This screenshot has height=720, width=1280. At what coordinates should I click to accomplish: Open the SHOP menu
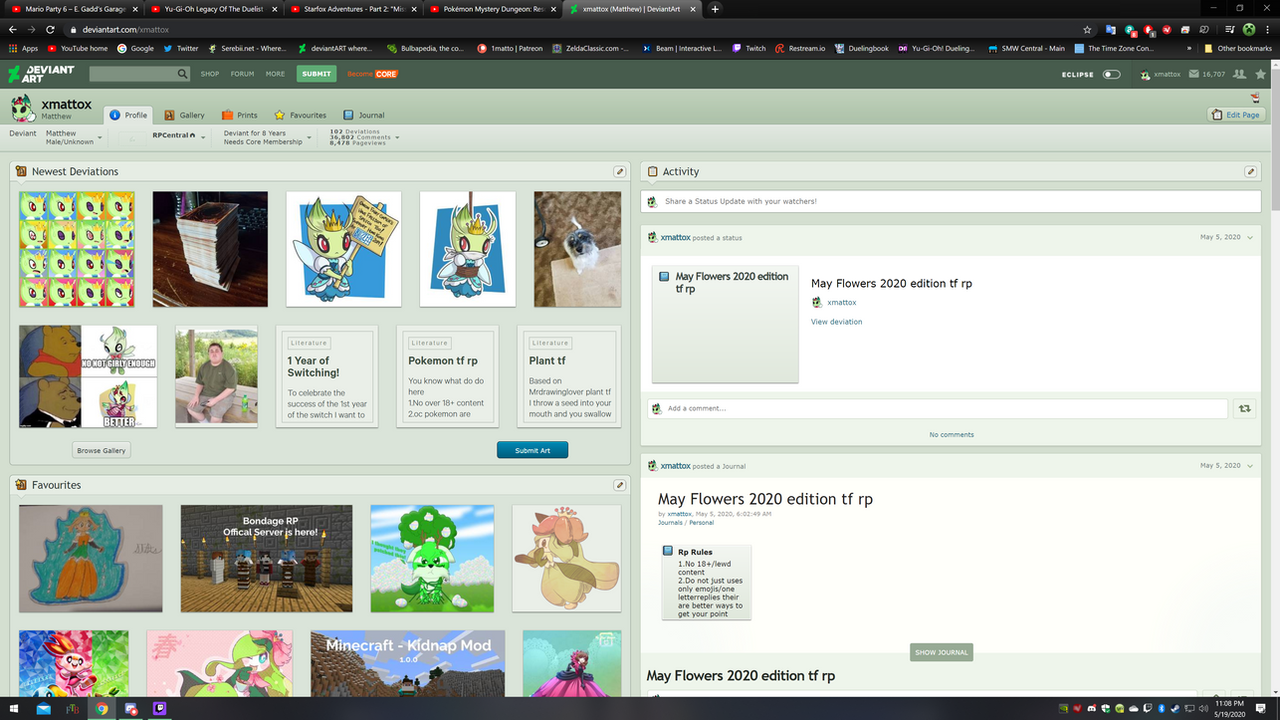click(210, 74)
